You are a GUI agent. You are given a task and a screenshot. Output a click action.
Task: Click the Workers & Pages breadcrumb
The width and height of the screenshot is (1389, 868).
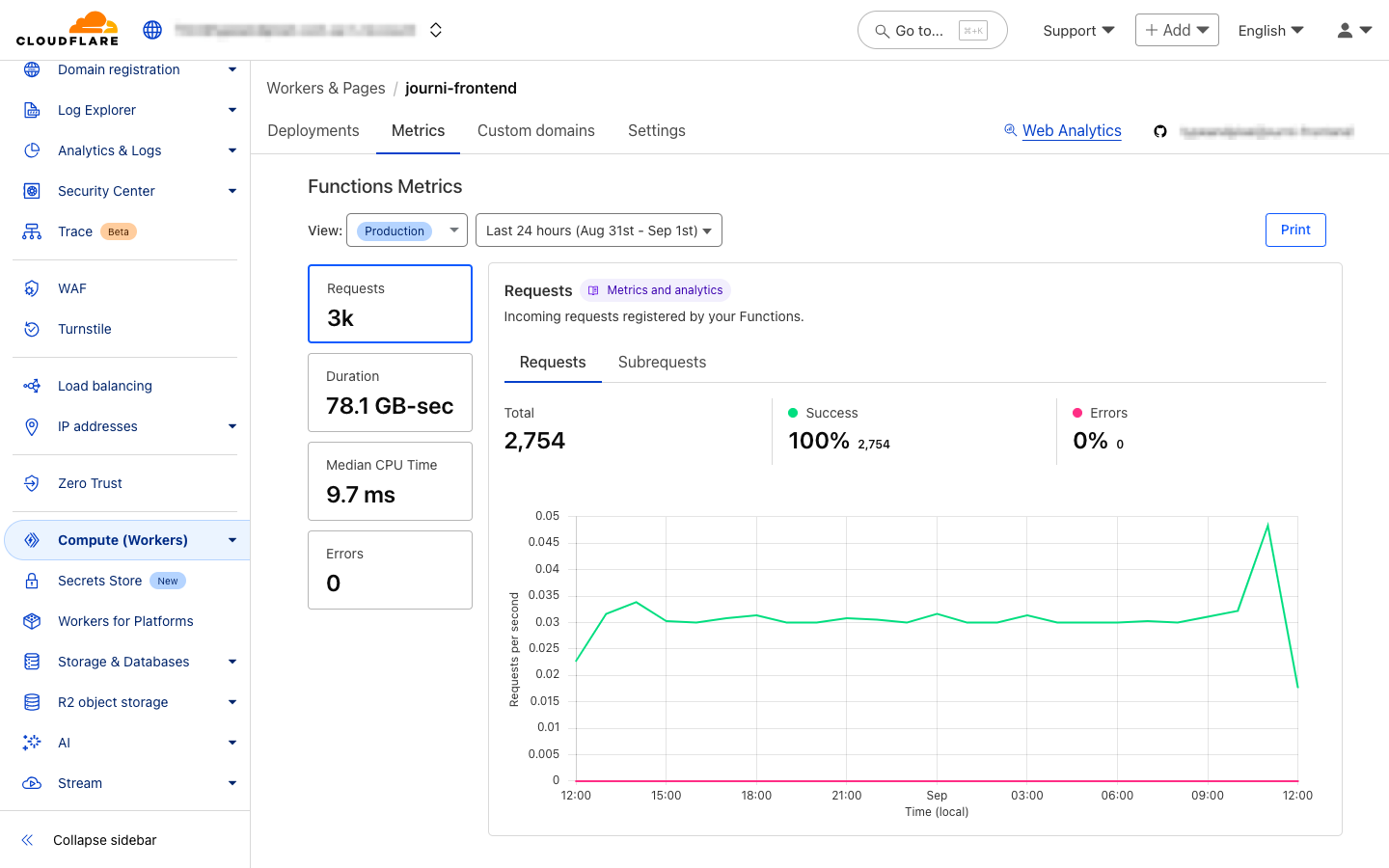326,88
